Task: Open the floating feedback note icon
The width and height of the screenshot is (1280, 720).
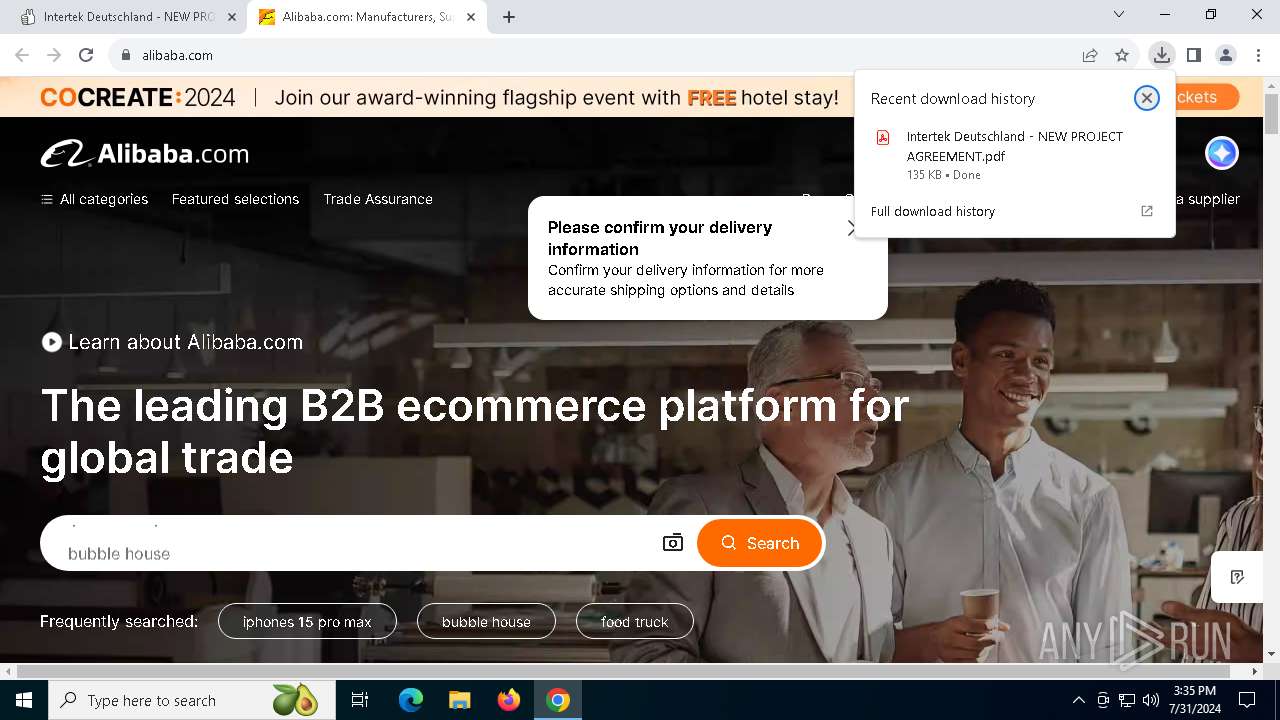Action: (1237, 577)
